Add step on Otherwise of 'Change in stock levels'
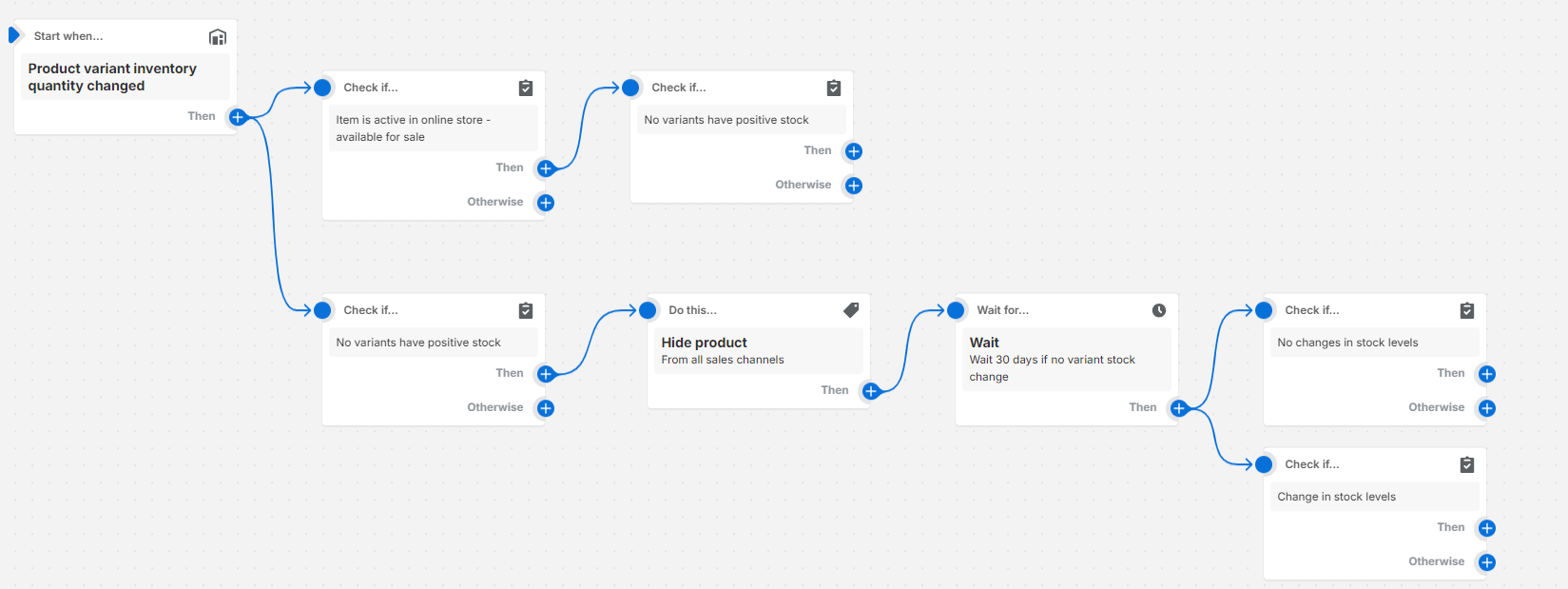The height and width of the screenshot is (589, 1568). (x=1487, y=562)
